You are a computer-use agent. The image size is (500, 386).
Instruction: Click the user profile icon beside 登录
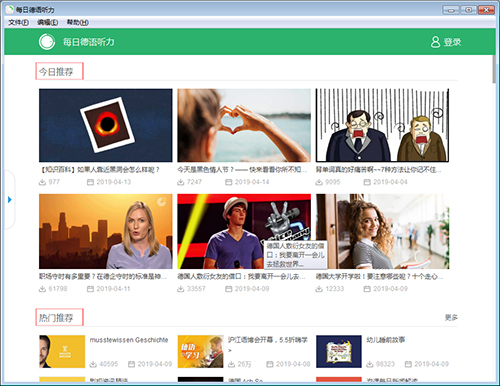(435, 42)
